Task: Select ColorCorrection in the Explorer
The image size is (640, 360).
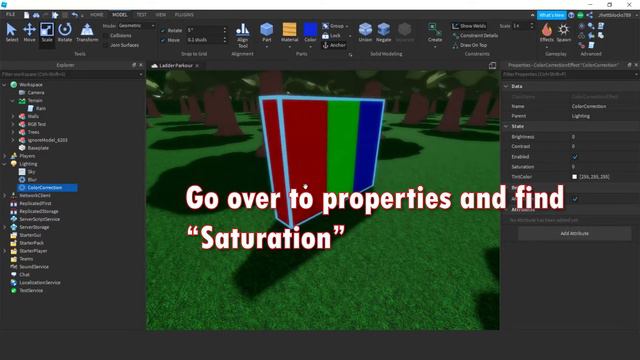Action: 47,188
